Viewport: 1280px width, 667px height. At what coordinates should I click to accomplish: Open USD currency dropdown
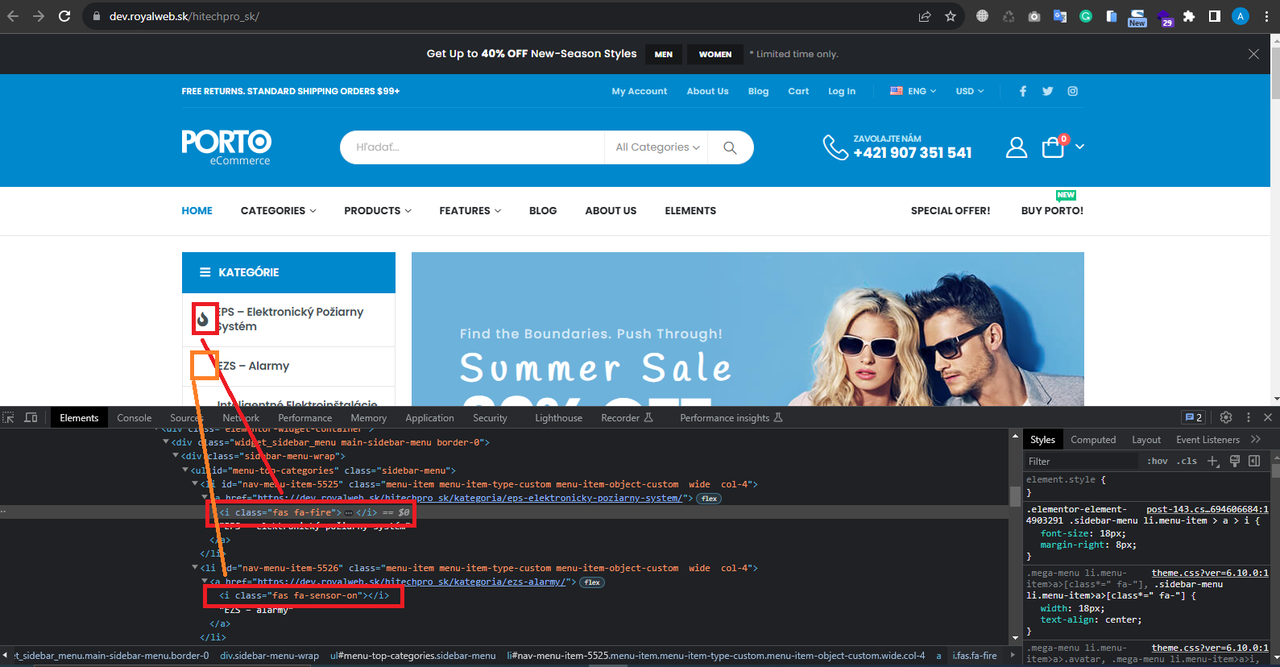click(970, 91)
